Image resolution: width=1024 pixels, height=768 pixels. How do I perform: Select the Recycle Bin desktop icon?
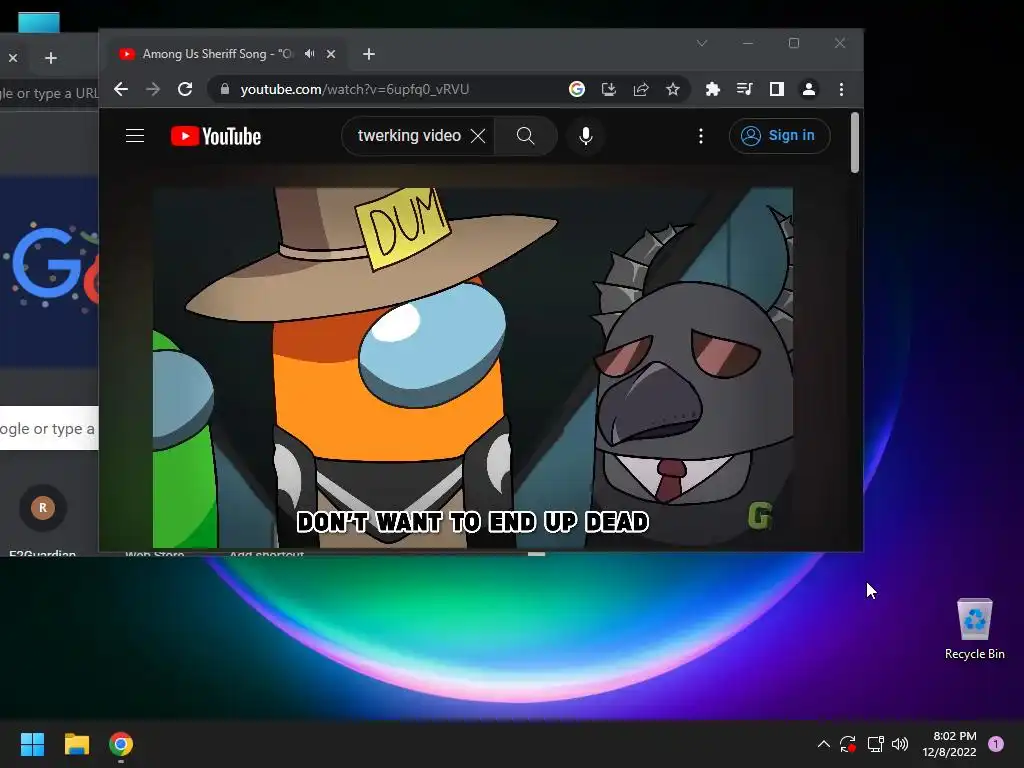click(974, 629)
